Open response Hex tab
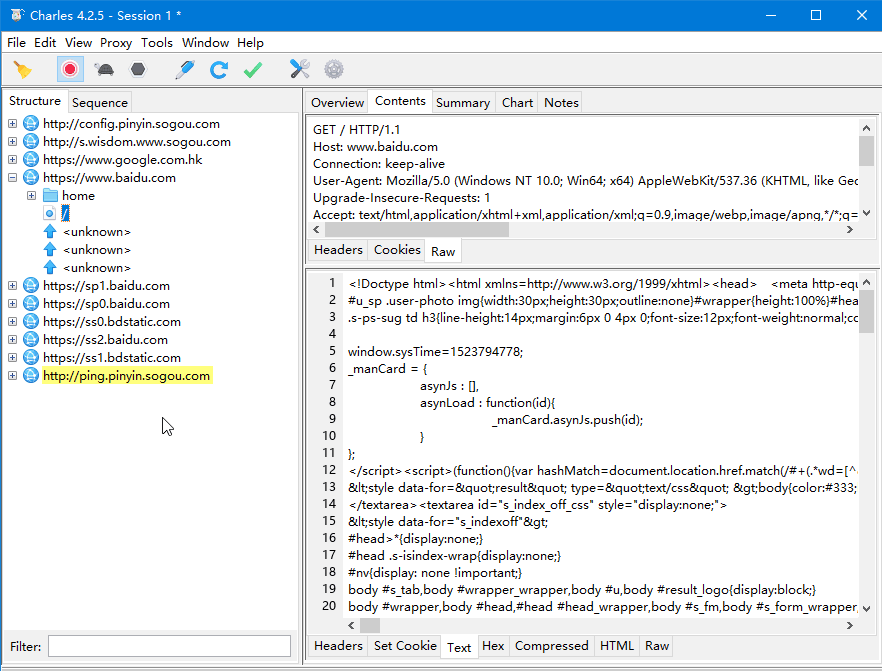This screenshot has width=882, height=671. pyautogui.click(x=493, y=646)
